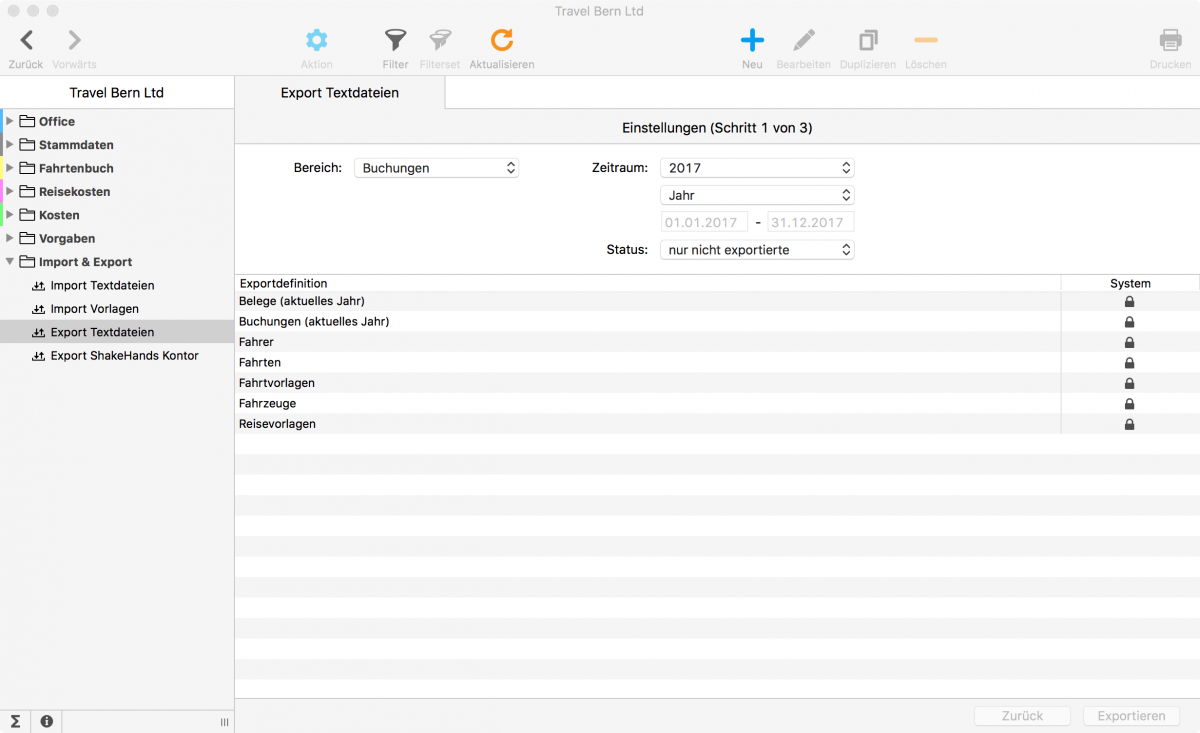Select Buchungen (aktuelles Jahr) export definition
1200x733 pixels.
pyautogui.click(x=314, y=322)
